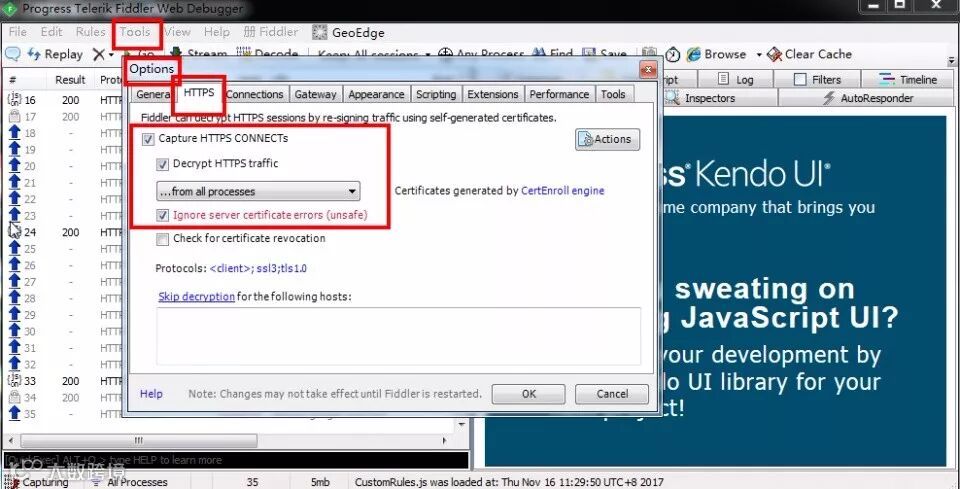This screenshot has width=960, height=489.
Task: Select session 34 lock icon
Action: (x=13, y=397)
